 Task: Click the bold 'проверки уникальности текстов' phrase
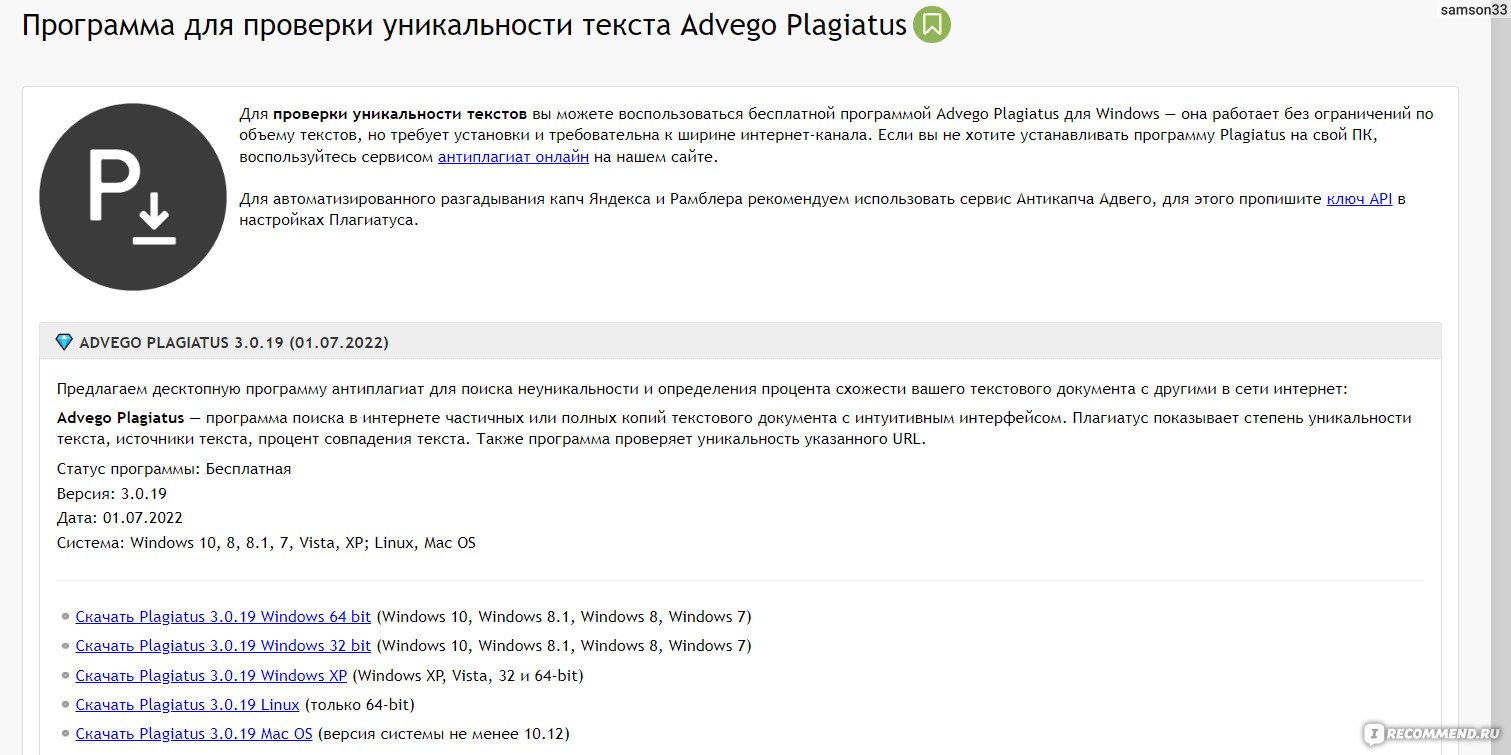click(400, 114)
